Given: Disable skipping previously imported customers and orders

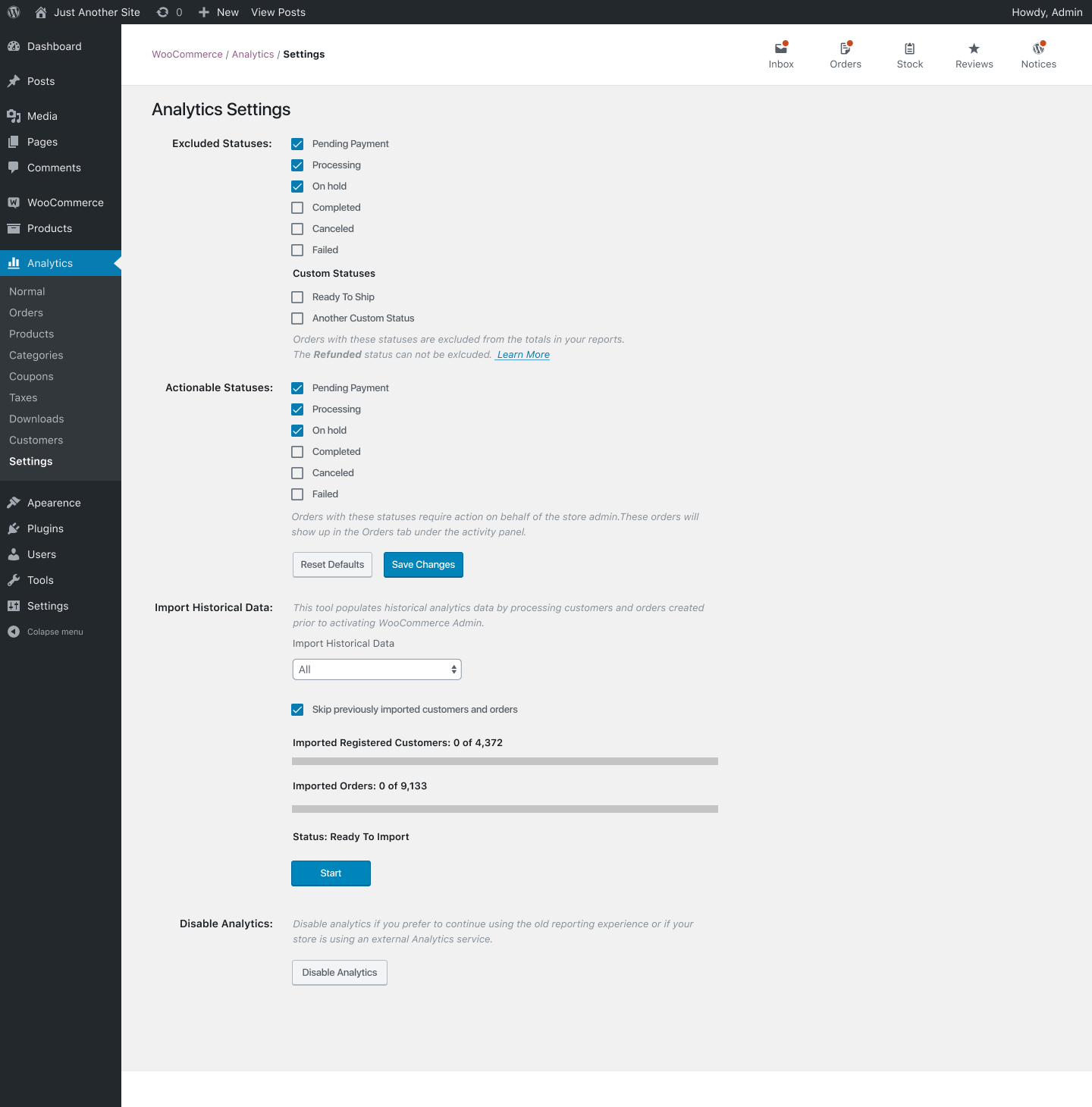Looking at the screenshot, I should [297, 710].
